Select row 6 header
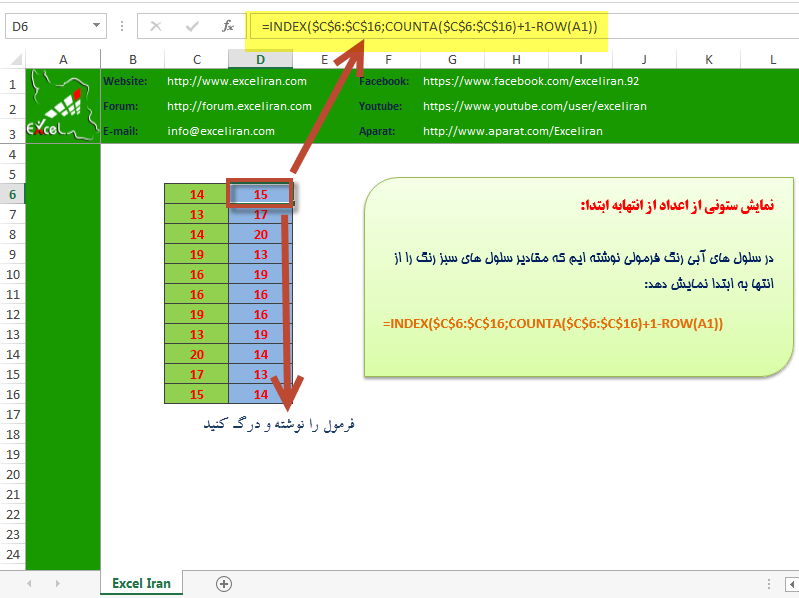 click(13, 195)
